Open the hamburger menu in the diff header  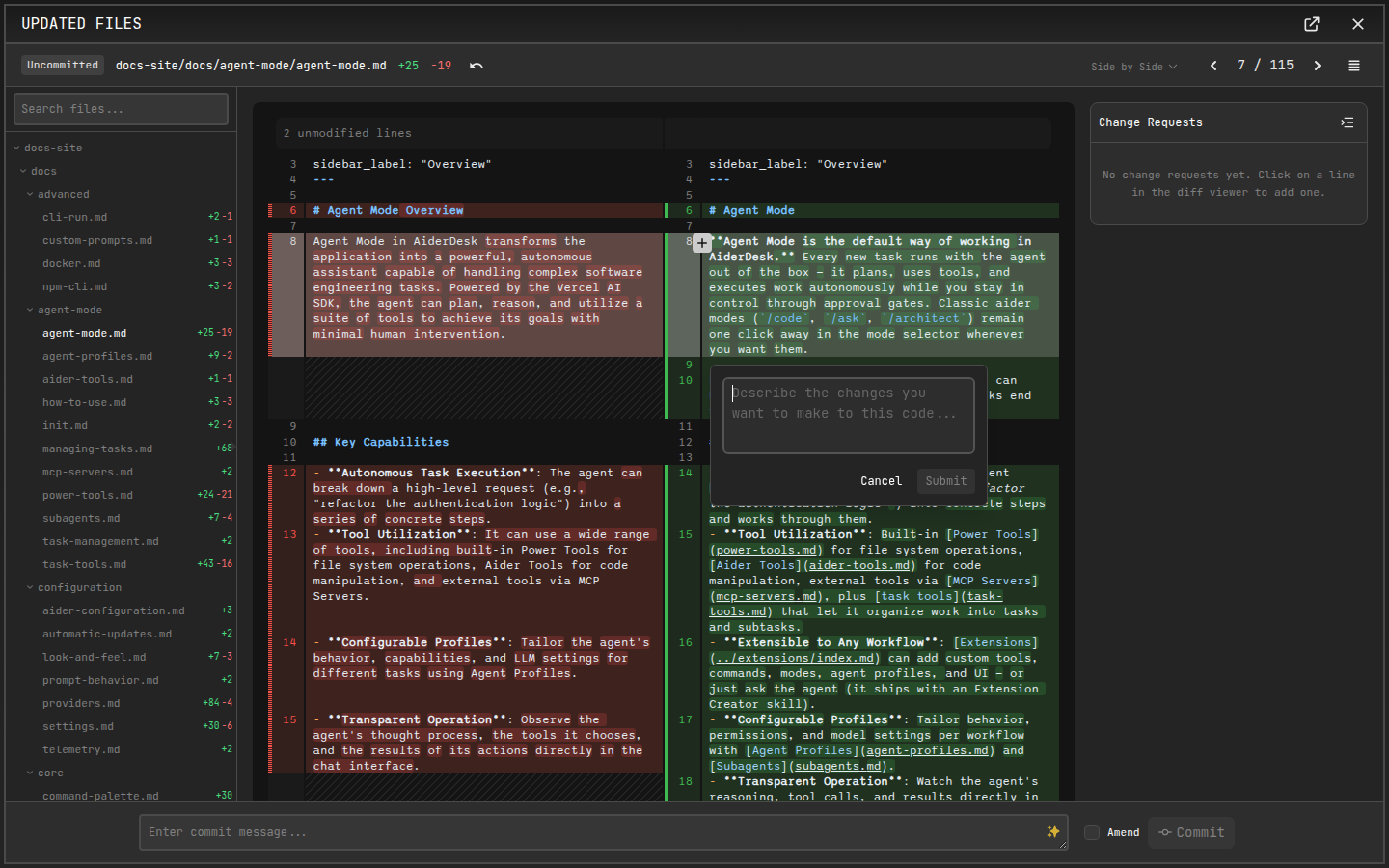(1354, 66)
